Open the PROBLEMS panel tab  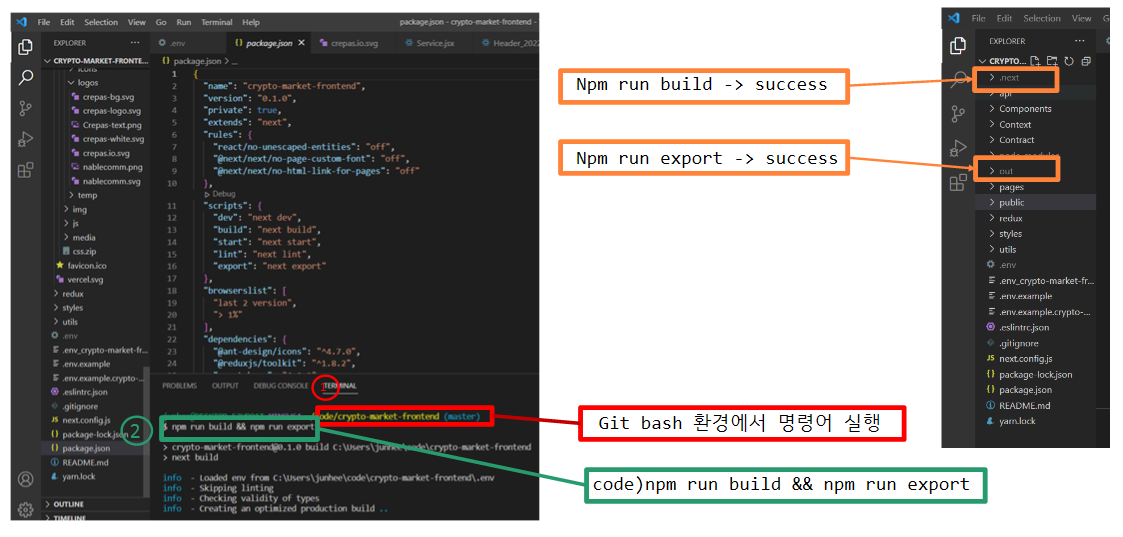point(179,385)
